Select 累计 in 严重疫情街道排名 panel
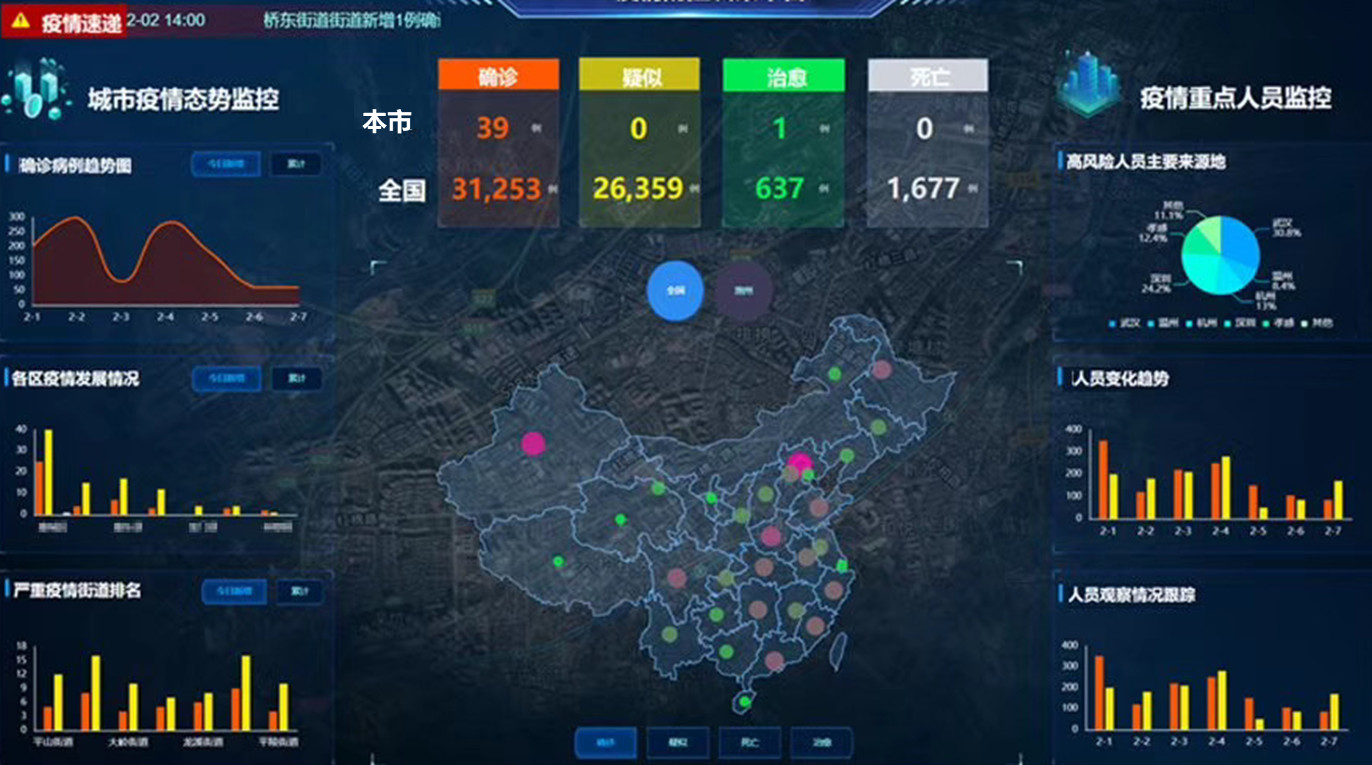Viewport: 1372px width, 765px height. 299,591
